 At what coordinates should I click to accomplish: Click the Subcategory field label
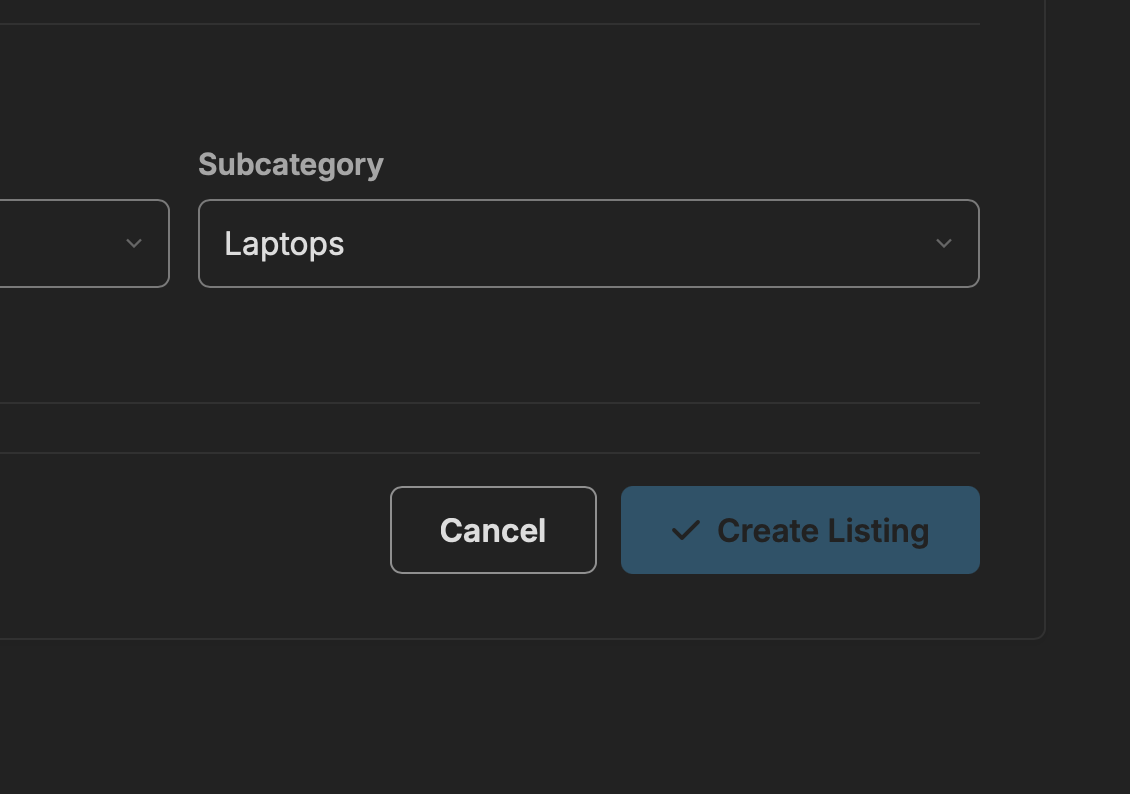(x=291, y=164)
